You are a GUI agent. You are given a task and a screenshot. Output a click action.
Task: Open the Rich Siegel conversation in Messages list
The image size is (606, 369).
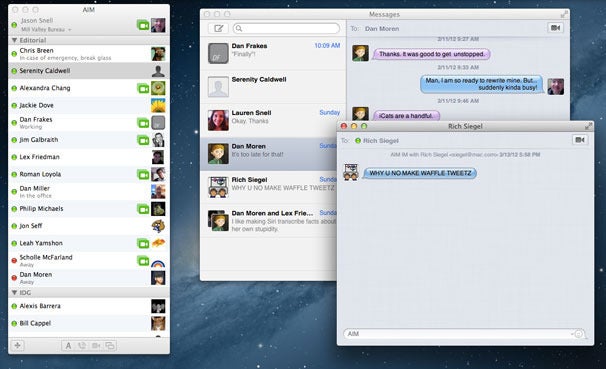(269, 187)
